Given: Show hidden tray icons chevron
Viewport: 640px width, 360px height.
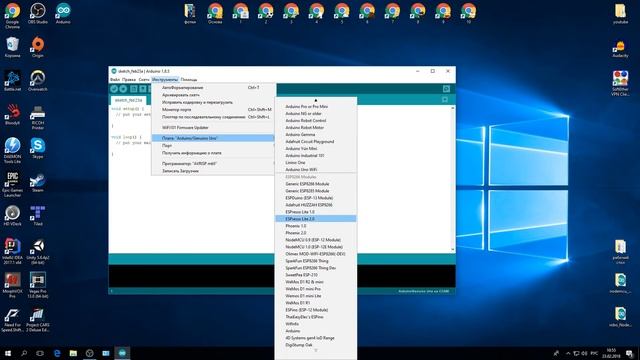Looking at the screenshot, I should pos(568,353).
